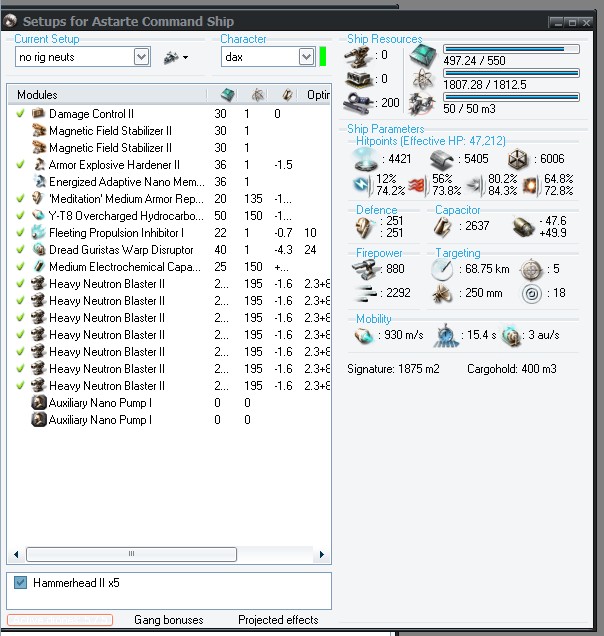Click the capacitor column header icon
This screenshot has height=636, width=604.
(x=287, y=95)
